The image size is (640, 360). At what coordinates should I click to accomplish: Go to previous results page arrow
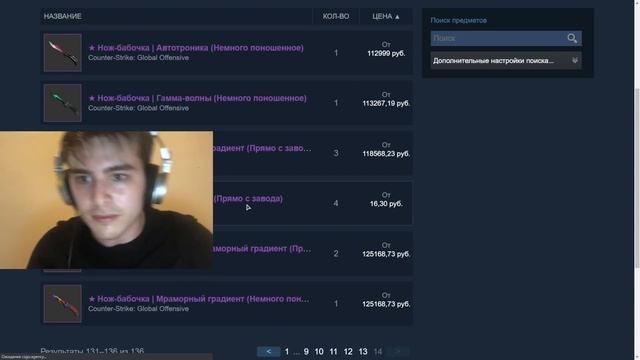pyautogui.click(x=269, y=351)
